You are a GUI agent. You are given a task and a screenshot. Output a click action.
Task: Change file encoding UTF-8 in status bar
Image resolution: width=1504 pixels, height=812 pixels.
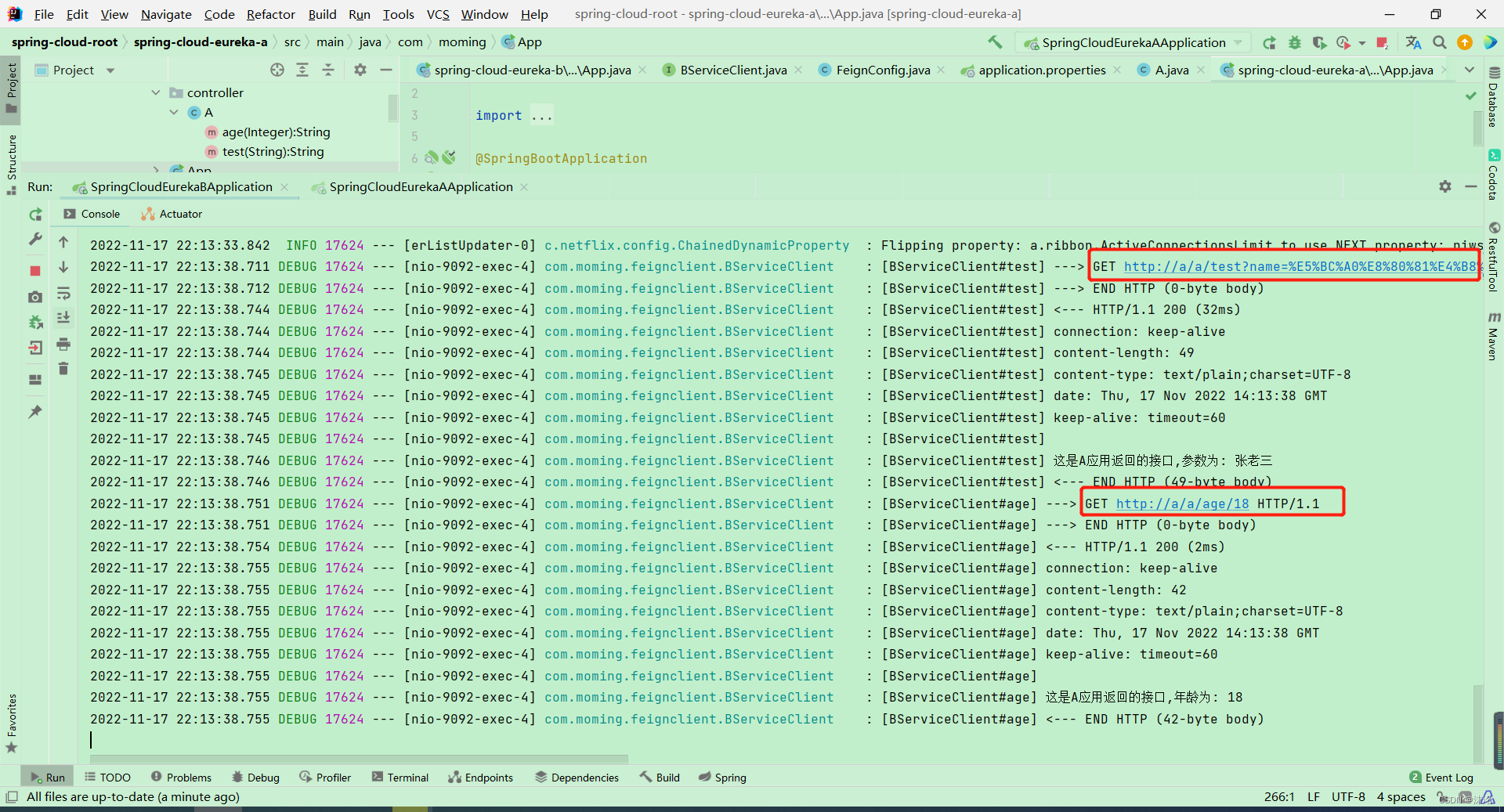click(1348, 797)
